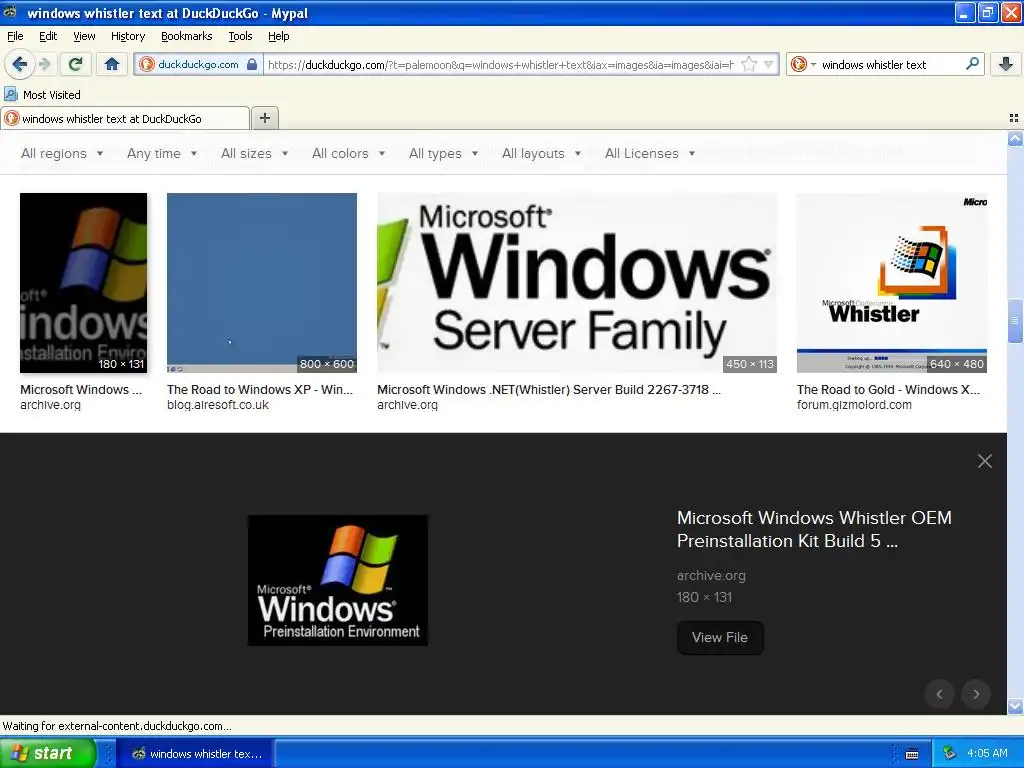This screenshot has height=768, width=1024.
Task: Expand the All Licenses filter
Action: (650, 153)
